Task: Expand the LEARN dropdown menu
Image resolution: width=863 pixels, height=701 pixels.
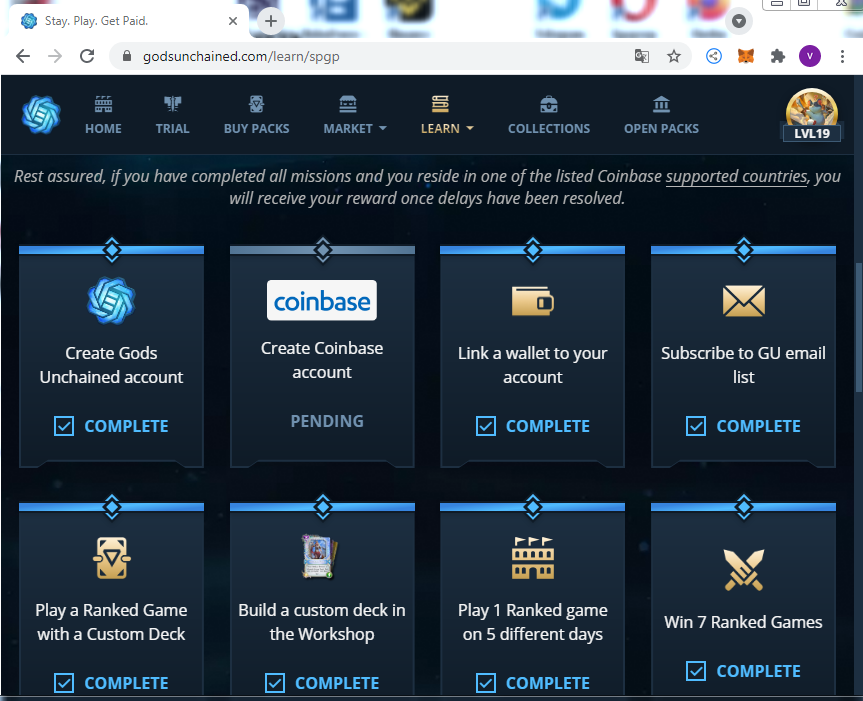Action: pyautogui.click(x=447, y=115)
